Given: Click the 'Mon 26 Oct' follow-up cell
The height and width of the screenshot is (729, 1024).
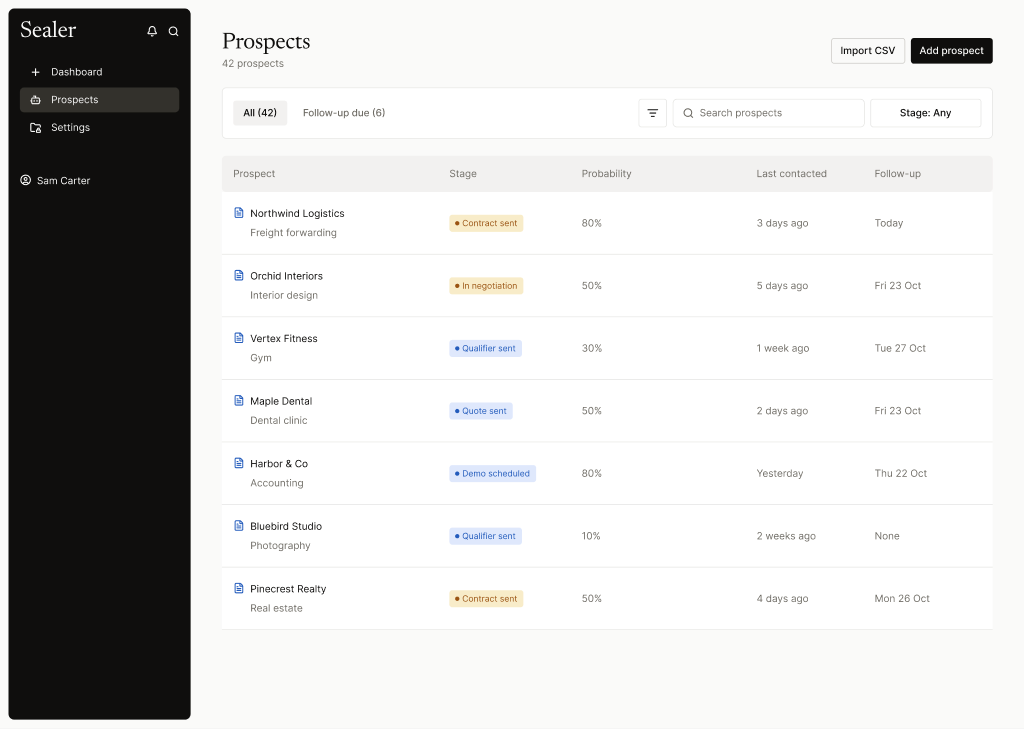Looking at the screenshot, I should 902,599.
